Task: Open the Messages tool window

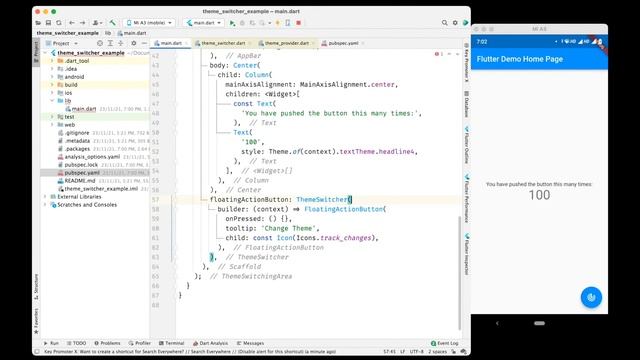Action: coord(250,343)
